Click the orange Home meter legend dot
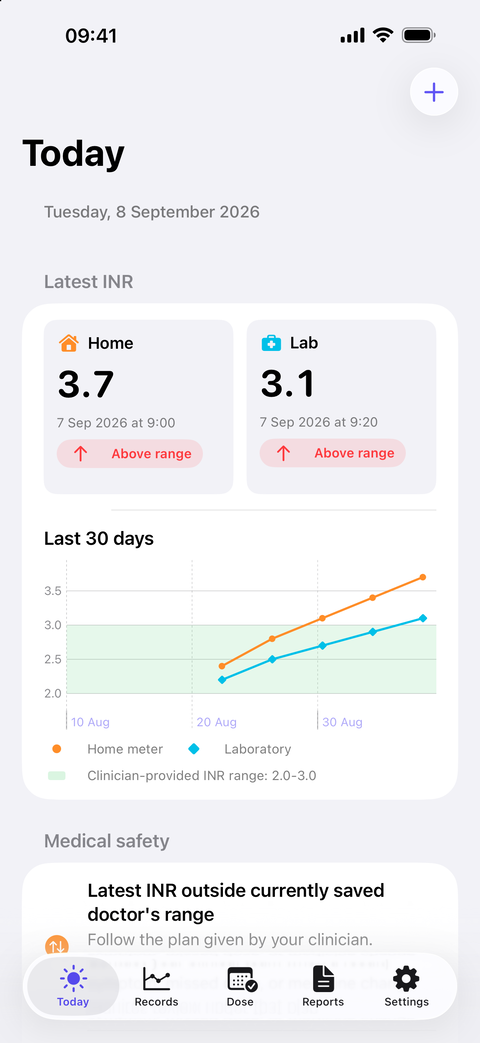 click(x=57, y=749)
